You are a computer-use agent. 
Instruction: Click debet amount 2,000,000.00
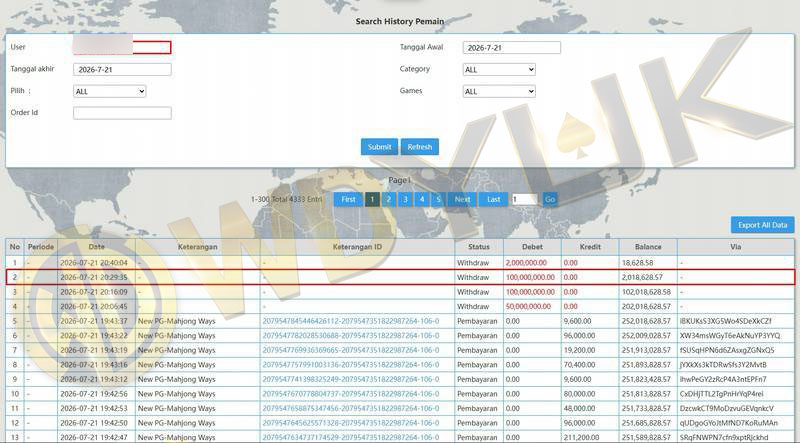(x=526, y=263)
